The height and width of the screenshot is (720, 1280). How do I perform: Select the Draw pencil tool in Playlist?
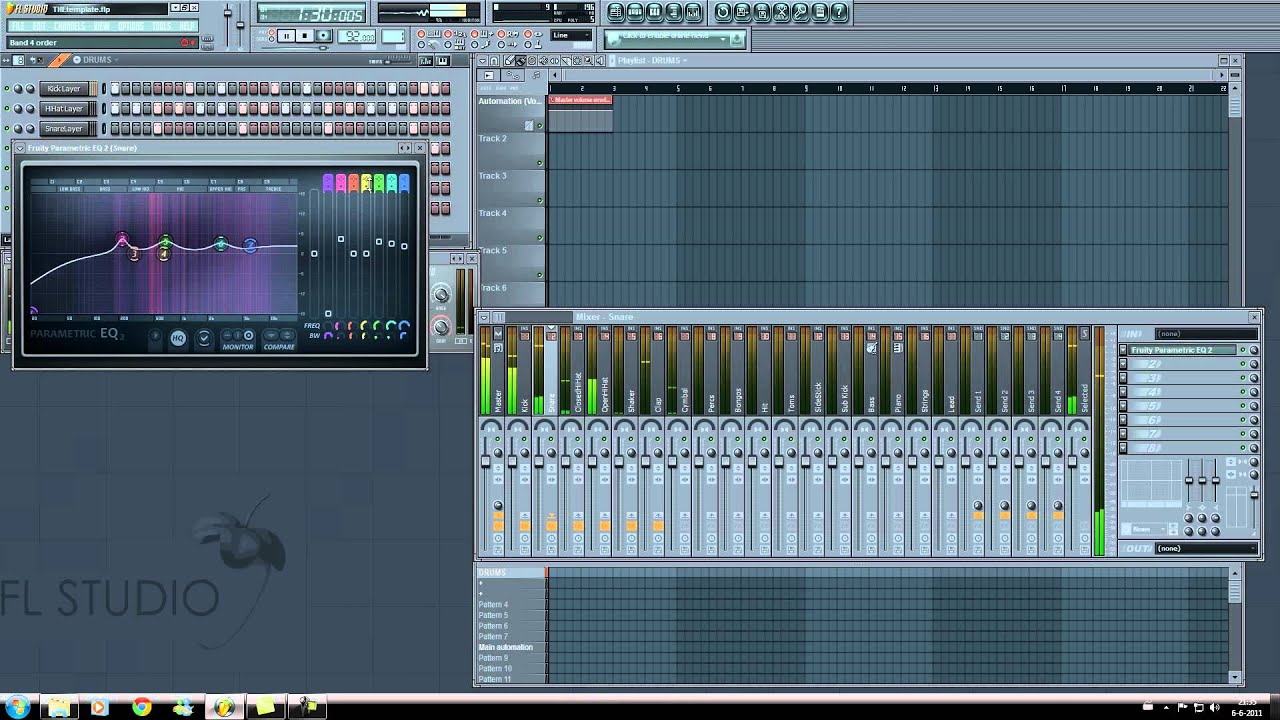(x=509, y=61)
